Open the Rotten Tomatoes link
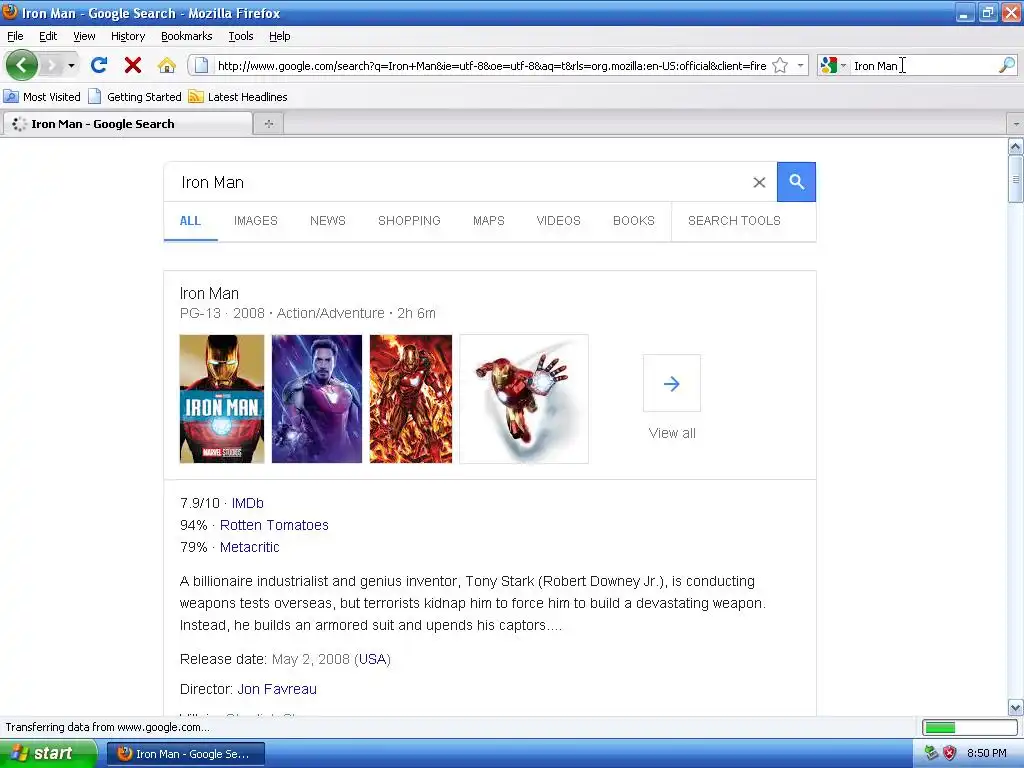Image resolution: width=1024 pixels, height=768 pixels. click(x=274, y=525)
